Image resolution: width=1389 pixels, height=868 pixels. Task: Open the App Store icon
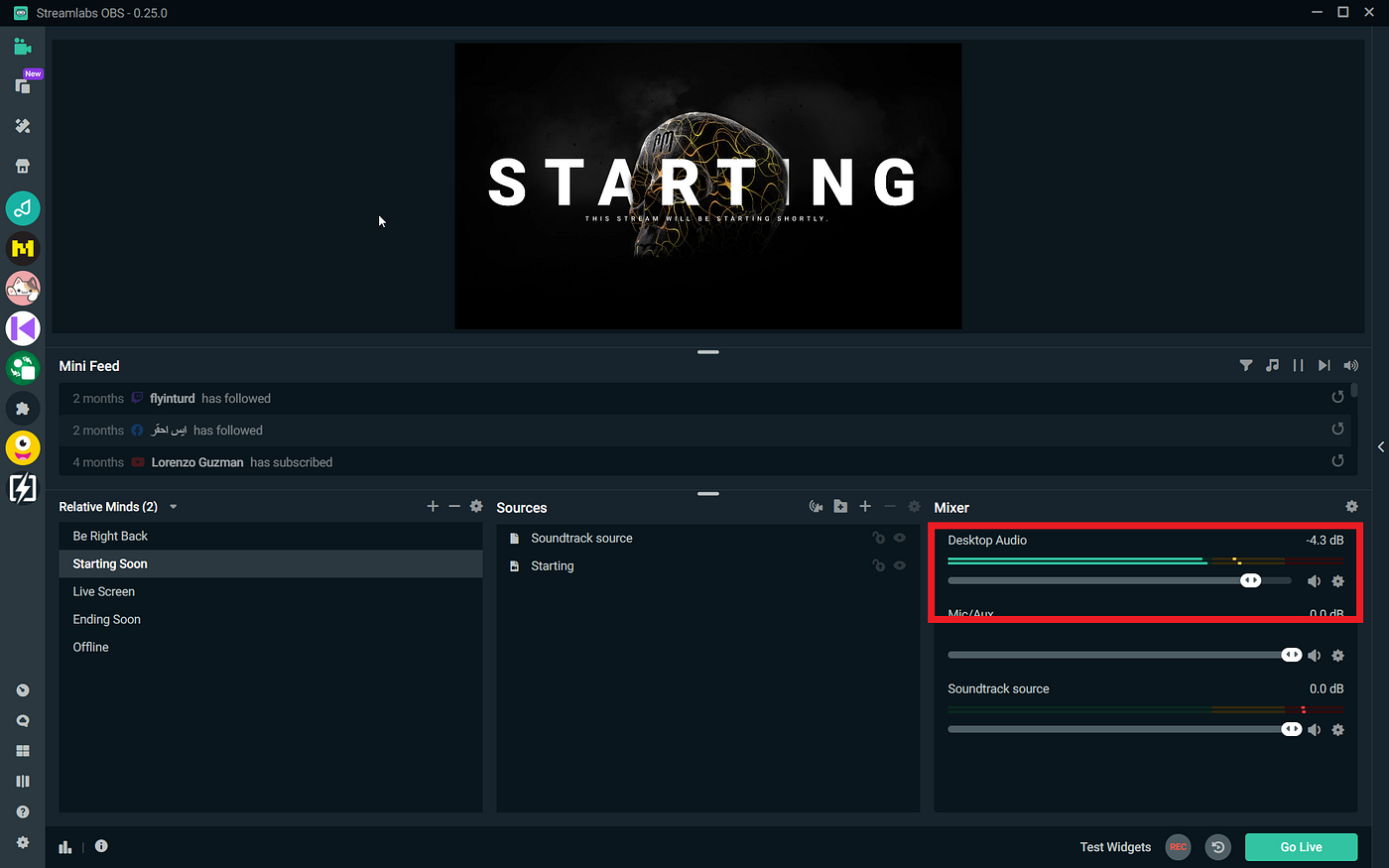point(23,166)
